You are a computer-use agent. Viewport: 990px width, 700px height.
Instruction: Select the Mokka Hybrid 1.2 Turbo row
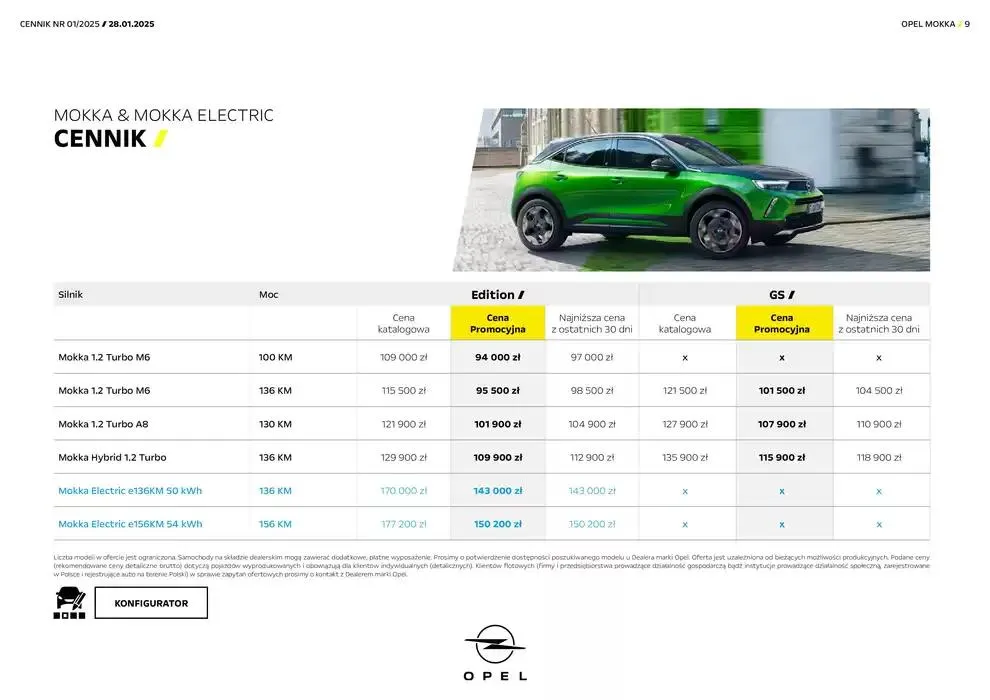click(112, 457)
